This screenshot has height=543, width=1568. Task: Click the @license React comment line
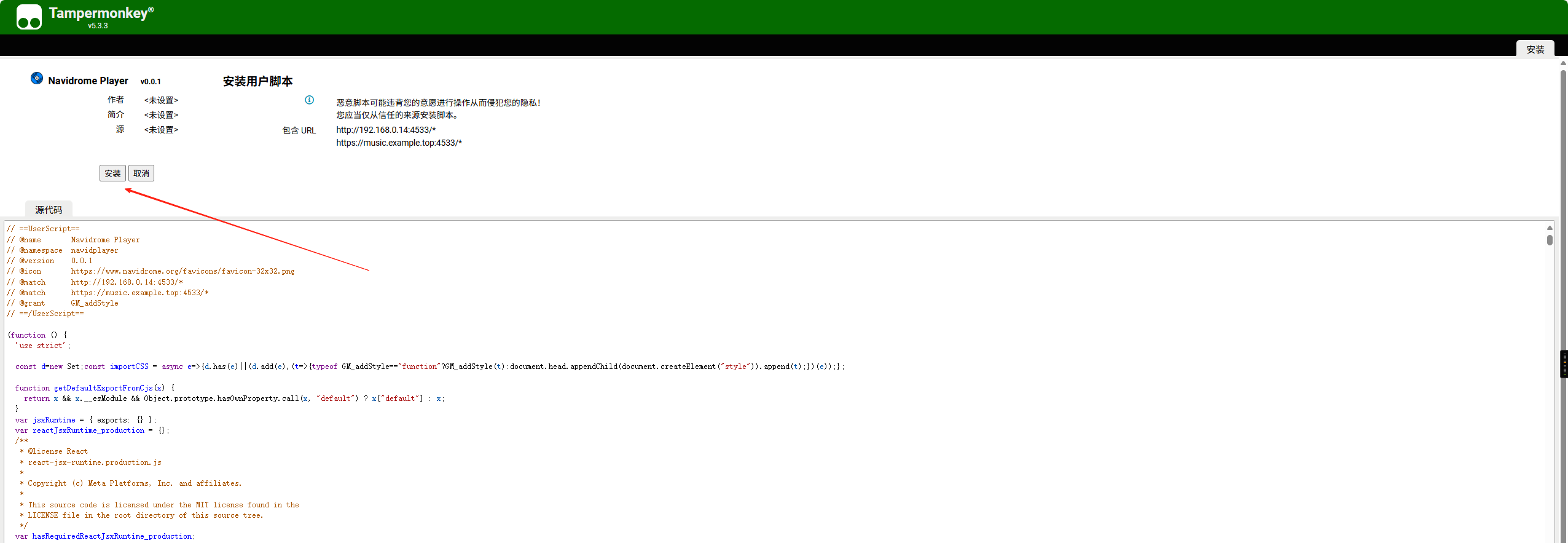tap(54, 451)
